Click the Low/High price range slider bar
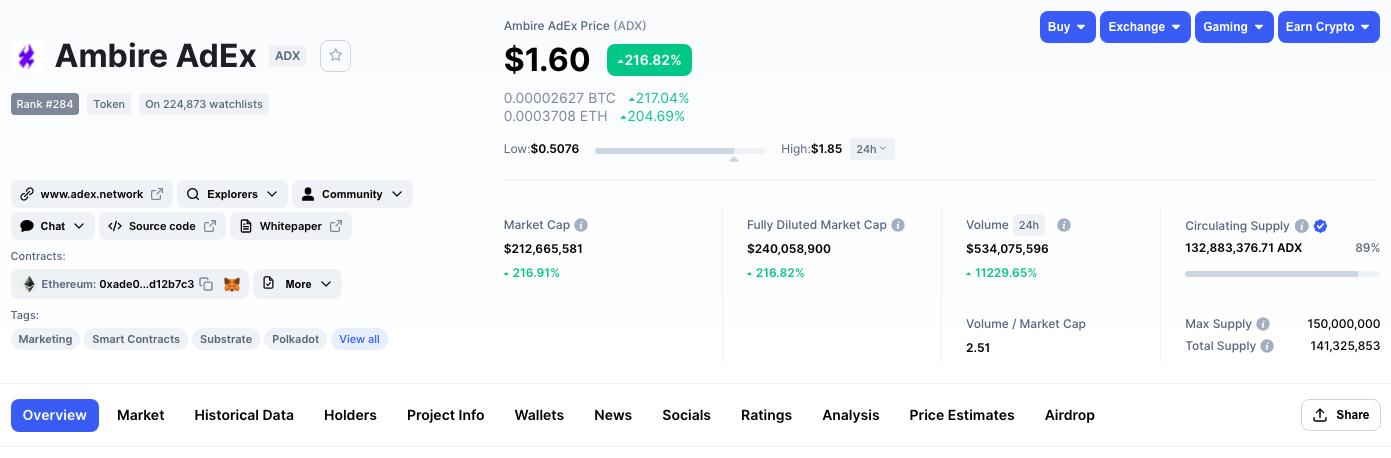The image size is (1391, 458). (680, 150)
